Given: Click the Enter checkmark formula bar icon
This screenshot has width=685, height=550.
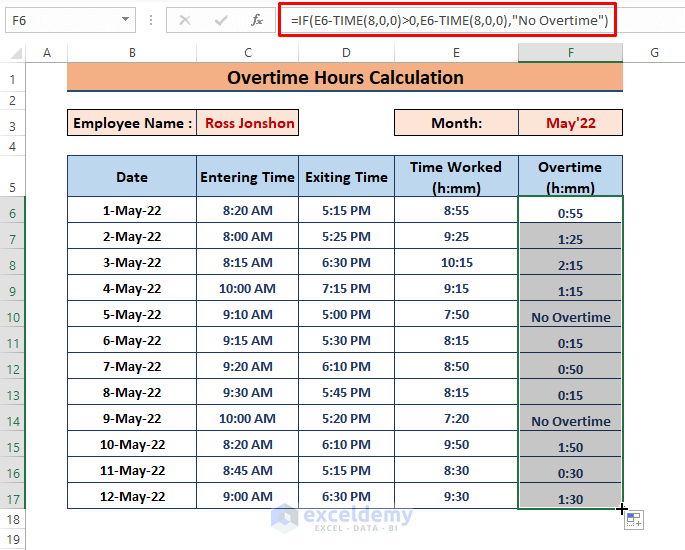Looking at the screenshot, I should click(x=221, y=20).
